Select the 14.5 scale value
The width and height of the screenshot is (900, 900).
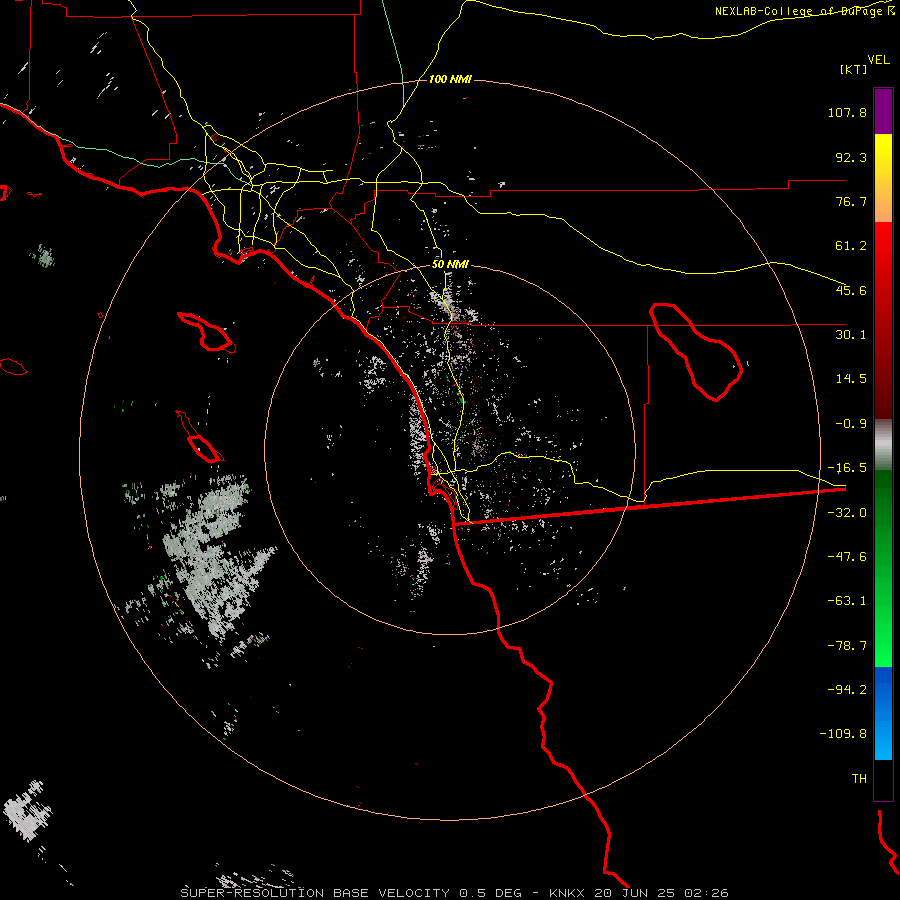tap(851, 379)
